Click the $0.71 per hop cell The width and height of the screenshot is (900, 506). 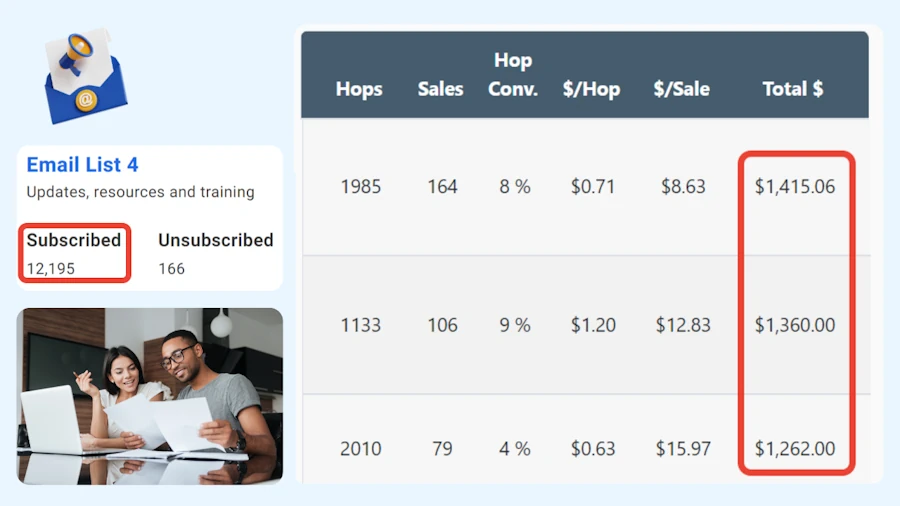coord(593,186)
